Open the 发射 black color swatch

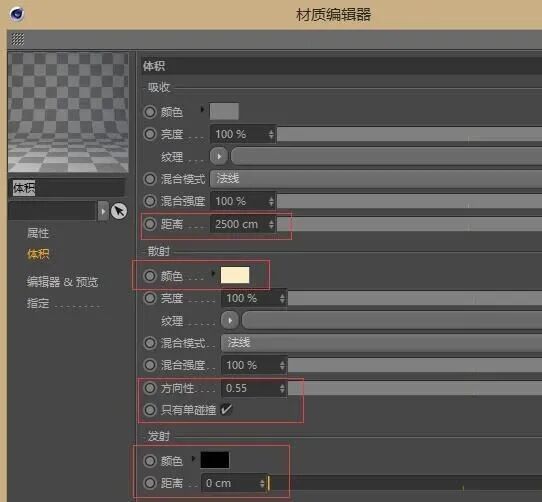tap(215, 460)
